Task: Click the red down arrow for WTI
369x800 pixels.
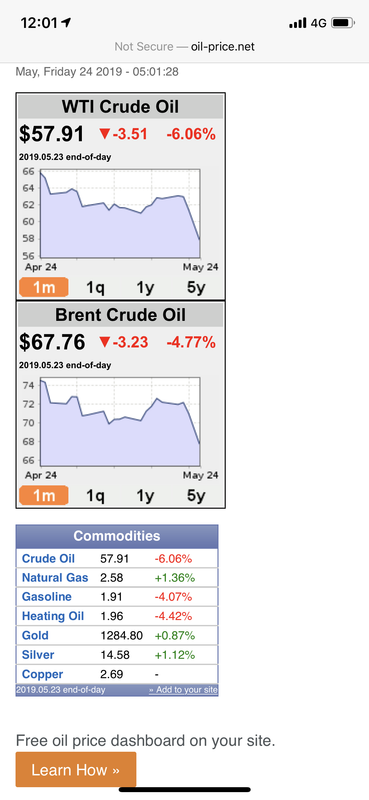Action: click(x=105, y=134)
